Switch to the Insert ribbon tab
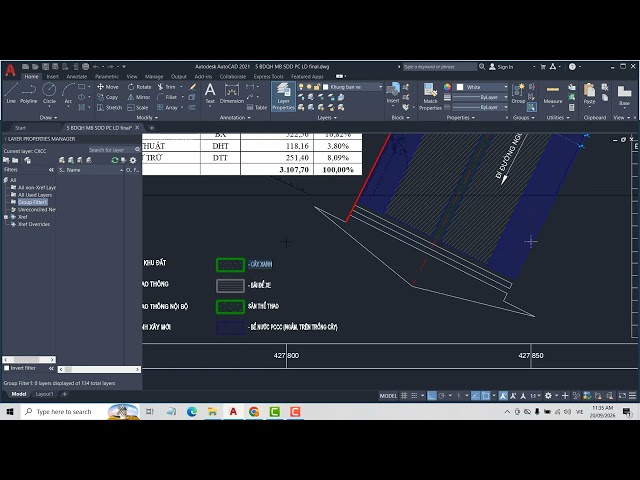640x480 pixels. pyautogui.click(x=52, y=76)
